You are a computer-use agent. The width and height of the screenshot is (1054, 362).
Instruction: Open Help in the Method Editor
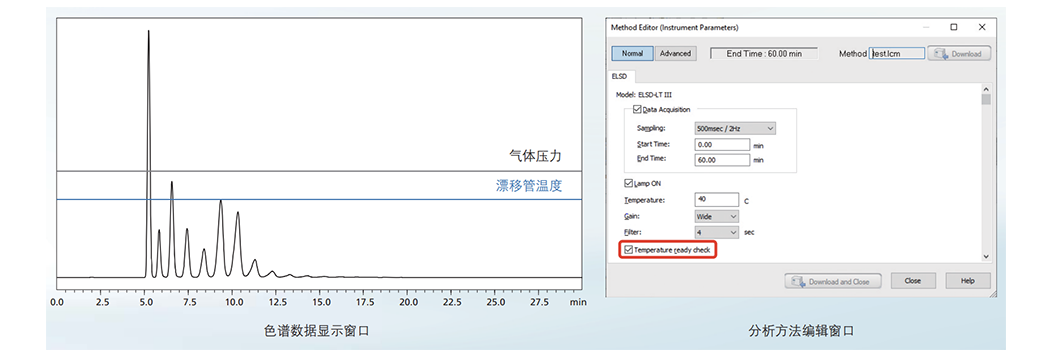(x=967, y=281)
